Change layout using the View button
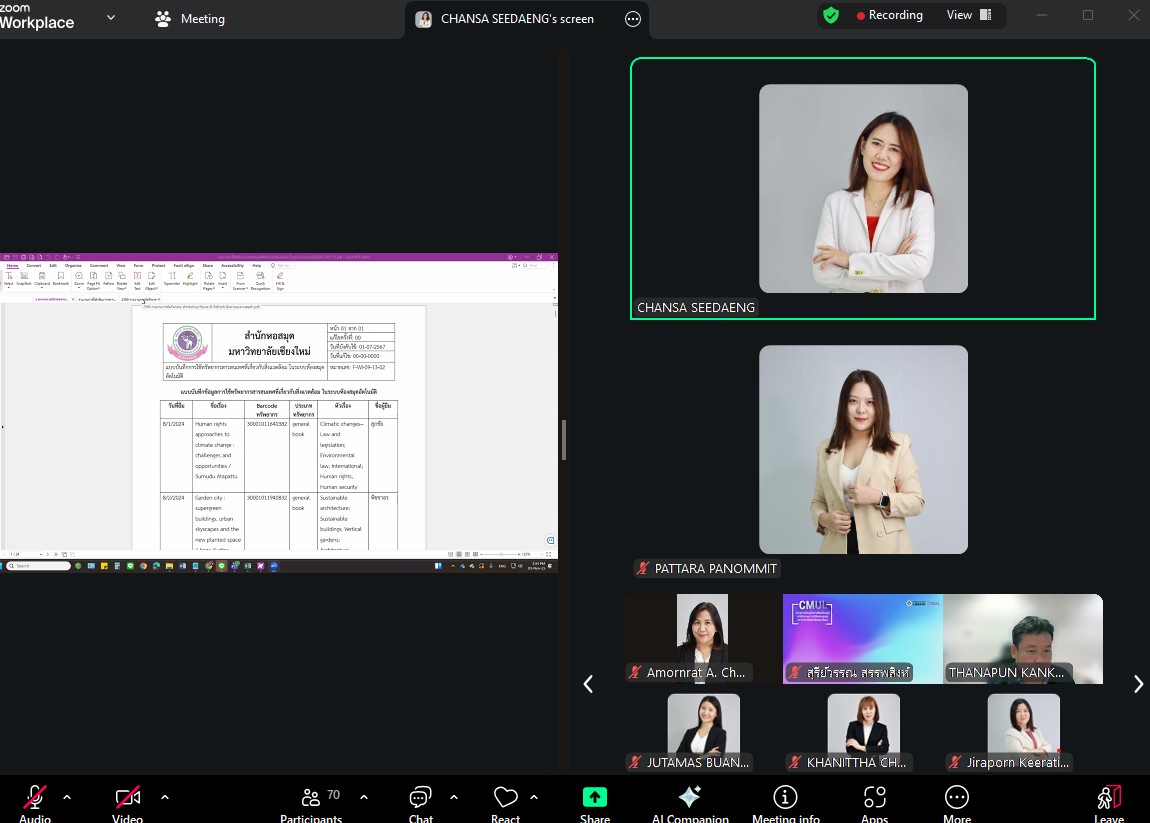1150x823 pixels. coord(968,16)
